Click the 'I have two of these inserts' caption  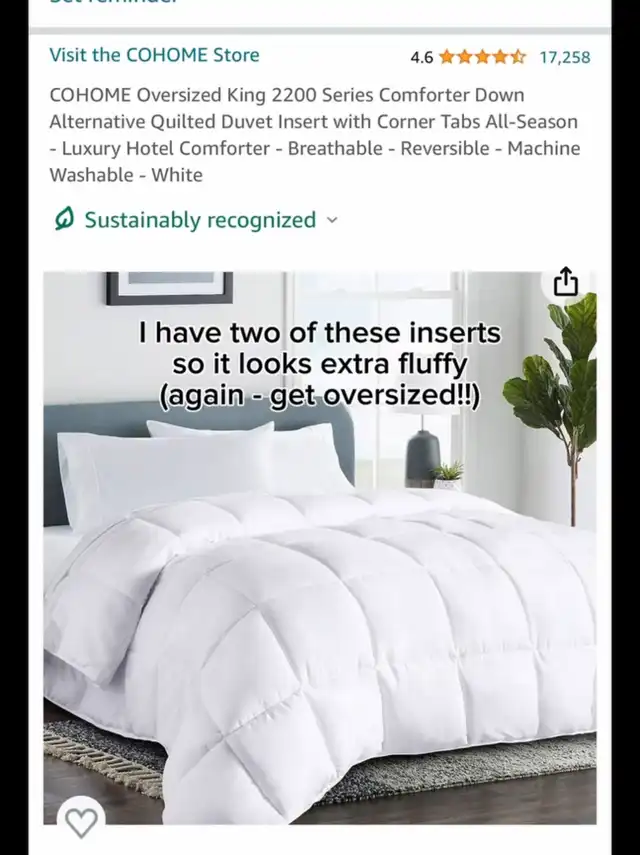coord(319,364)
